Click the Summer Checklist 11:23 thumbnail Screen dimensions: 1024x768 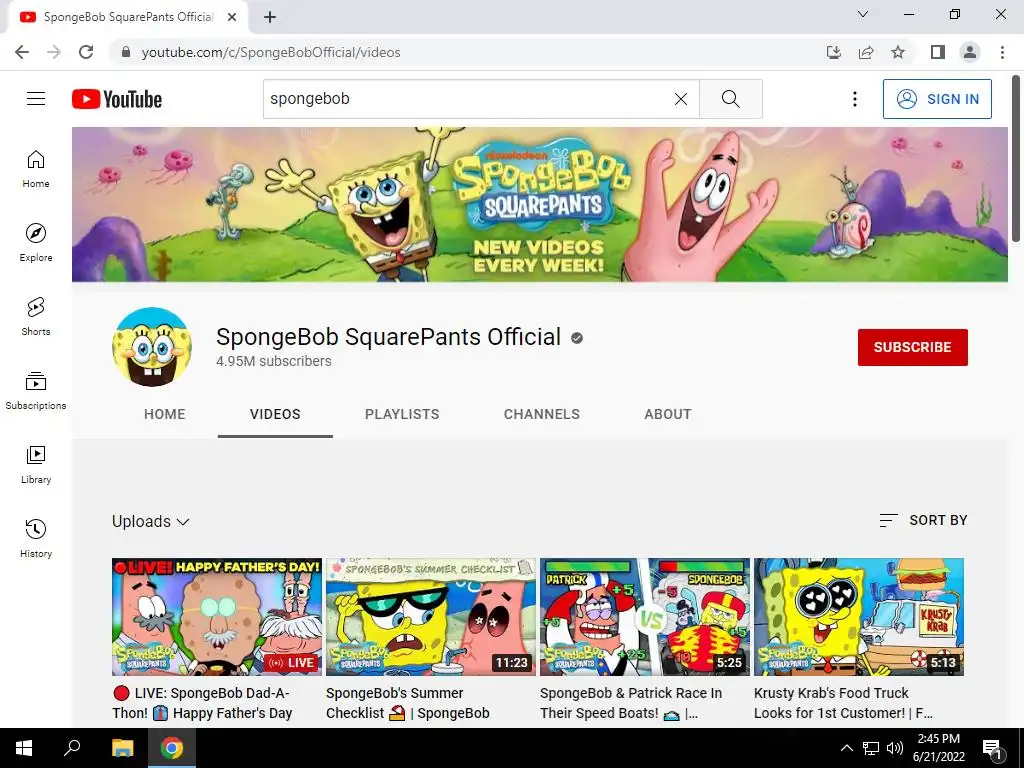[431, 616]
